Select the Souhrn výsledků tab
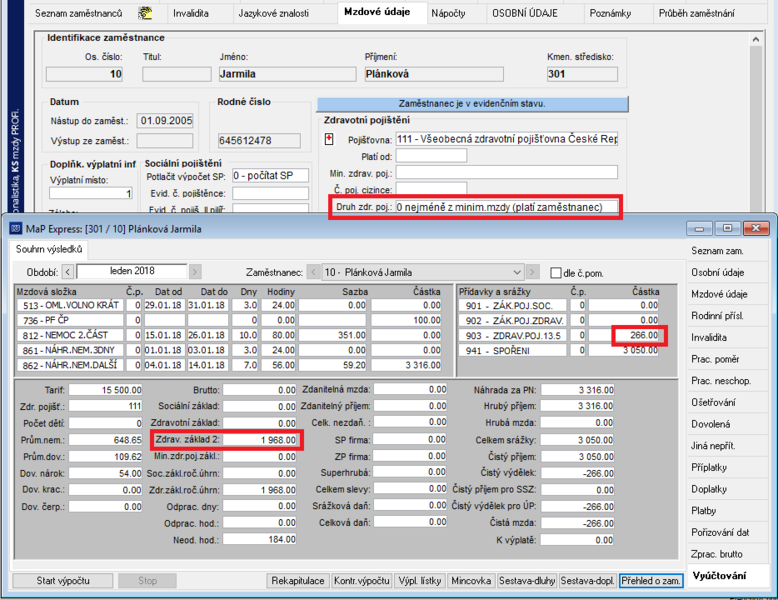Image resolution: width=778 pixels, height=600 pixels. pos(49,249)
